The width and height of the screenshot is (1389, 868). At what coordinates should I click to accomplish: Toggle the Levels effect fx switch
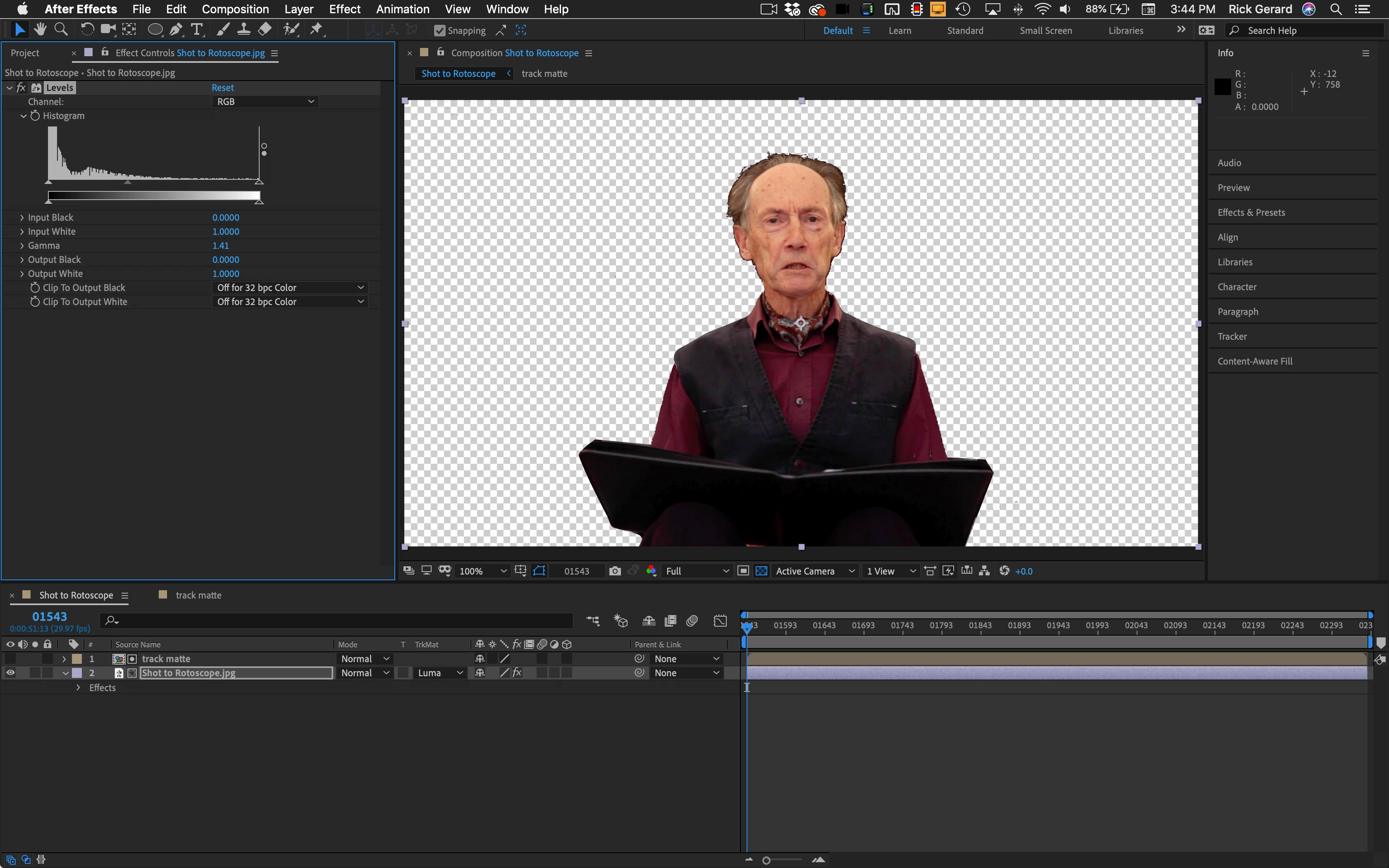pyautogui.click(x=21, y=87)
